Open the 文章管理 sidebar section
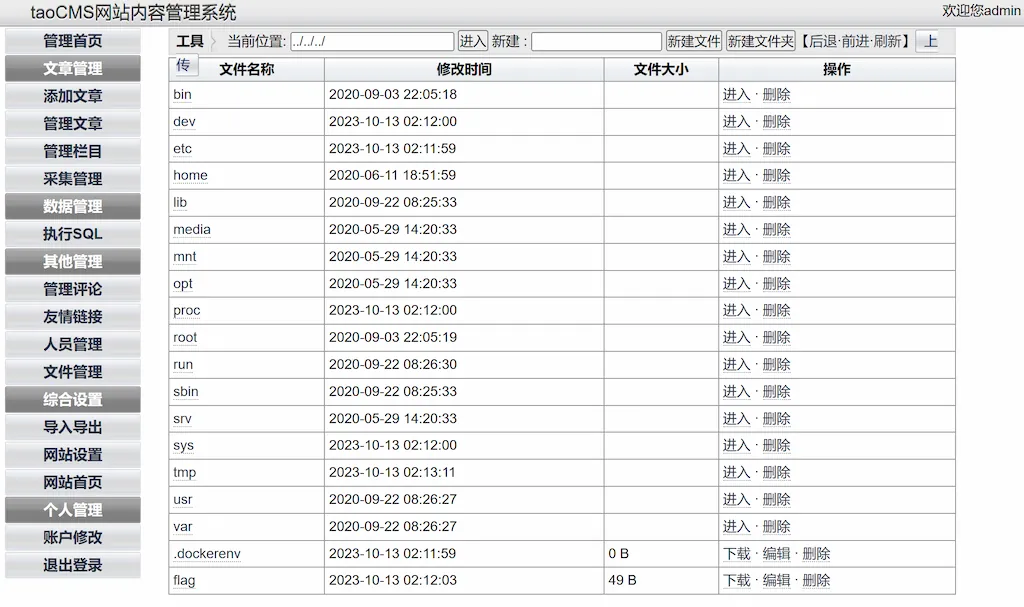Viewport: 1024px width, 607px height. coord(71,67)
